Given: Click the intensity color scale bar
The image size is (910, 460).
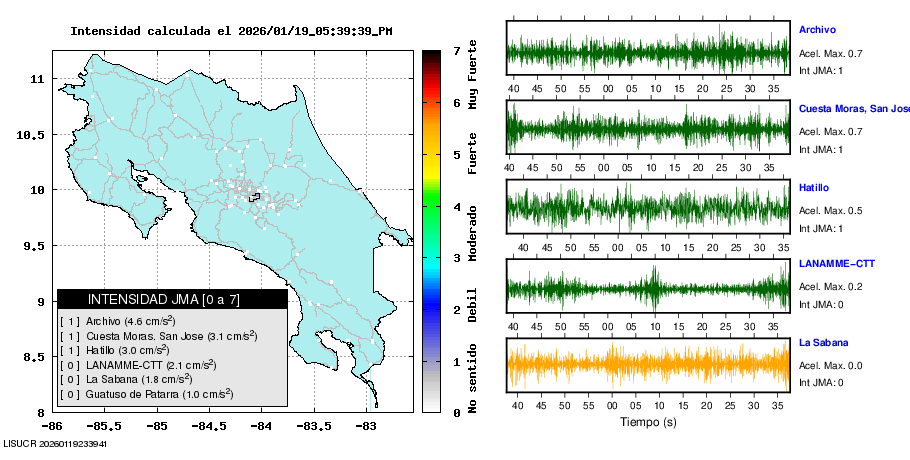Looking at the screenshot, I should pos(431,230).
